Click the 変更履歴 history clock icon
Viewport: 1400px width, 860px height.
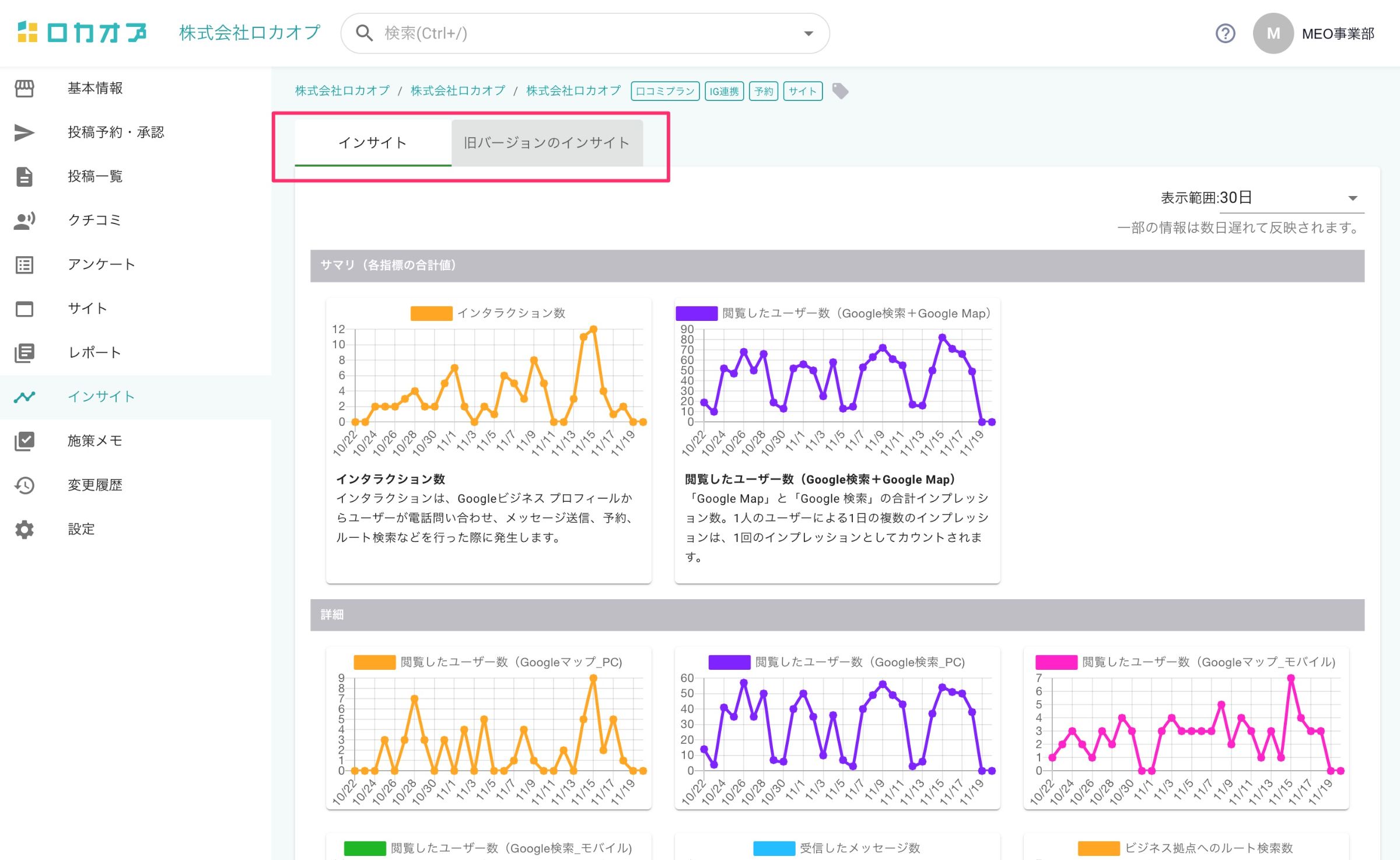tap(24, 485)
